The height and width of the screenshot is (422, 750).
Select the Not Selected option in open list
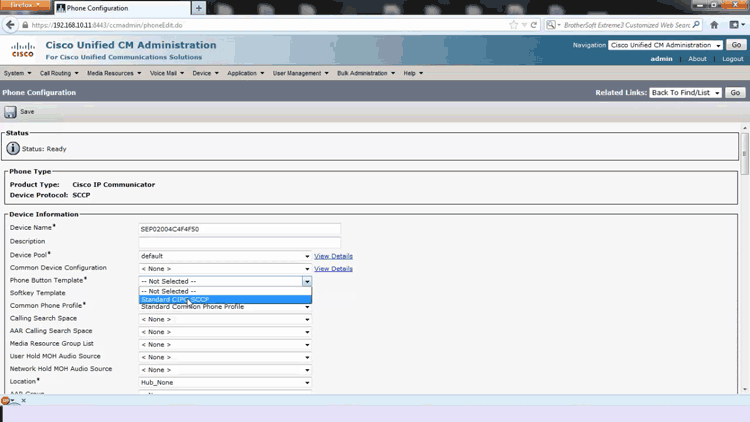coord(225,291)
